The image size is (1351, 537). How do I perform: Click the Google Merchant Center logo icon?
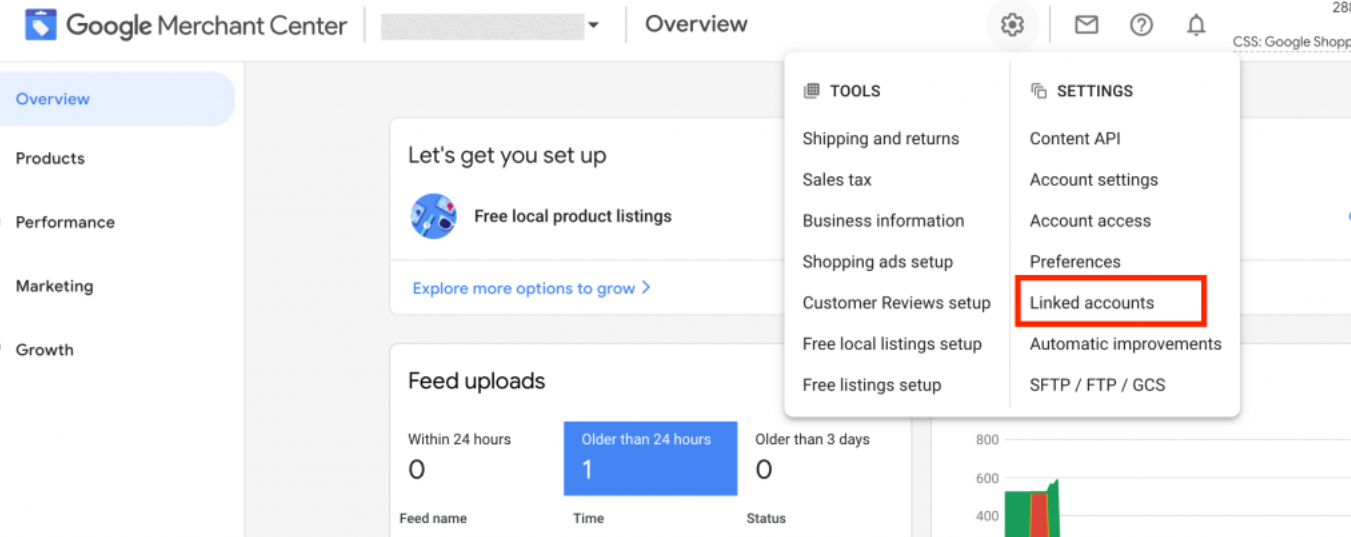coord(40,25)
